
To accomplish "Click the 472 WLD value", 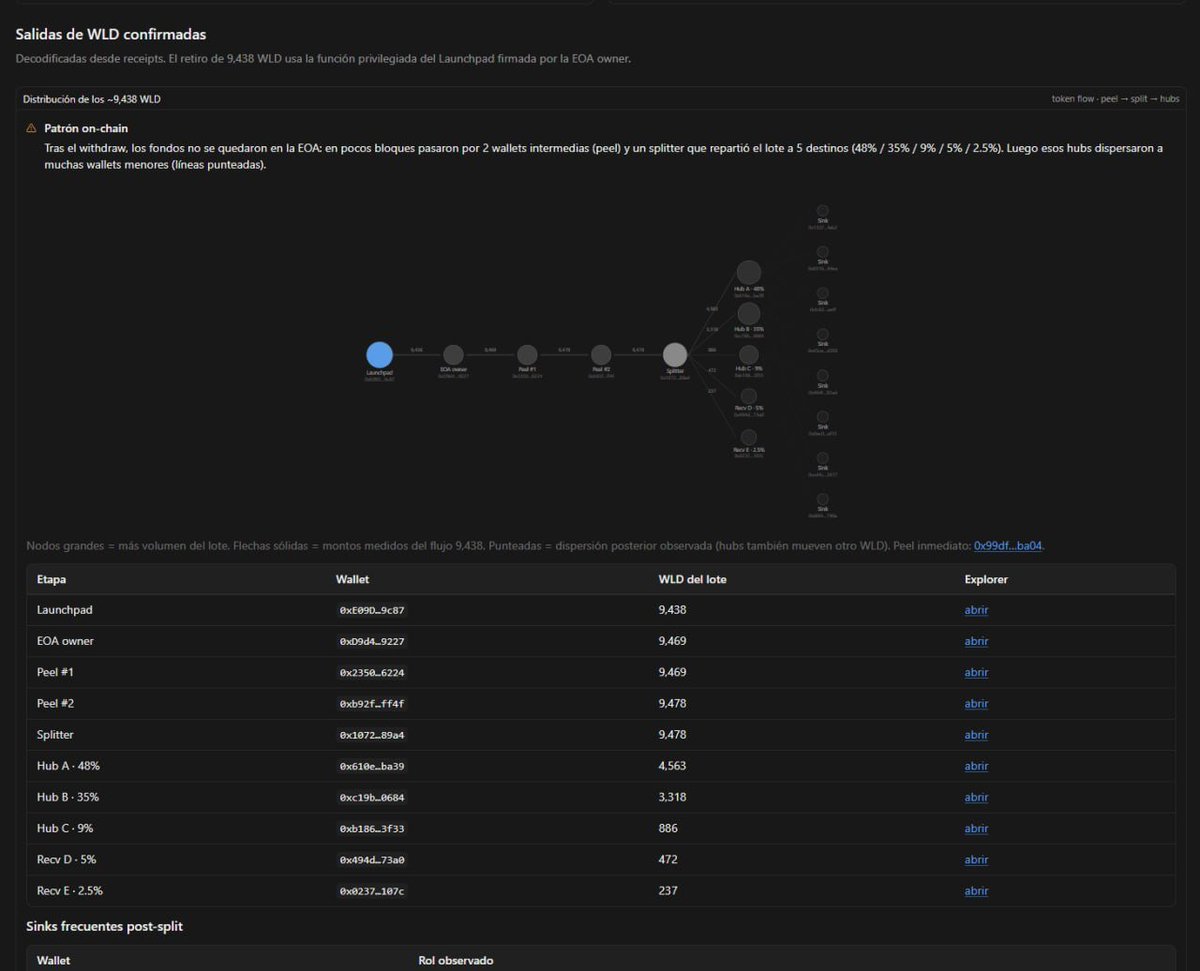I will (x=668, y=860).
